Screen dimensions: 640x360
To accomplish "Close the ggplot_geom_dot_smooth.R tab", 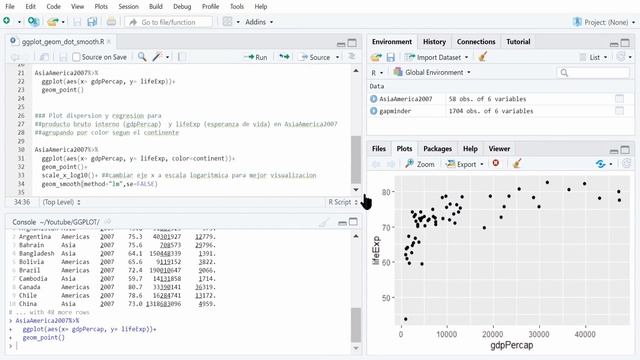I will [x=109, y=42].
